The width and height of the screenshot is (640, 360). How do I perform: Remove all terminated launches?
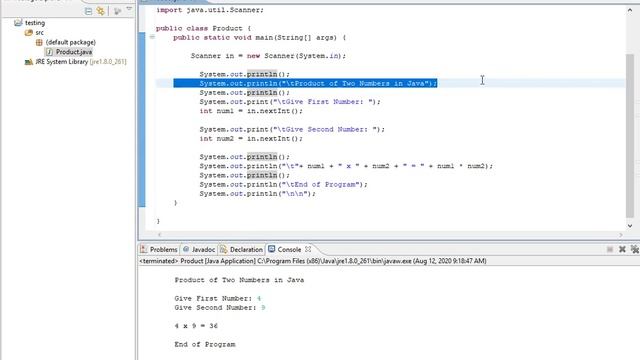click(x=635, y=249)
